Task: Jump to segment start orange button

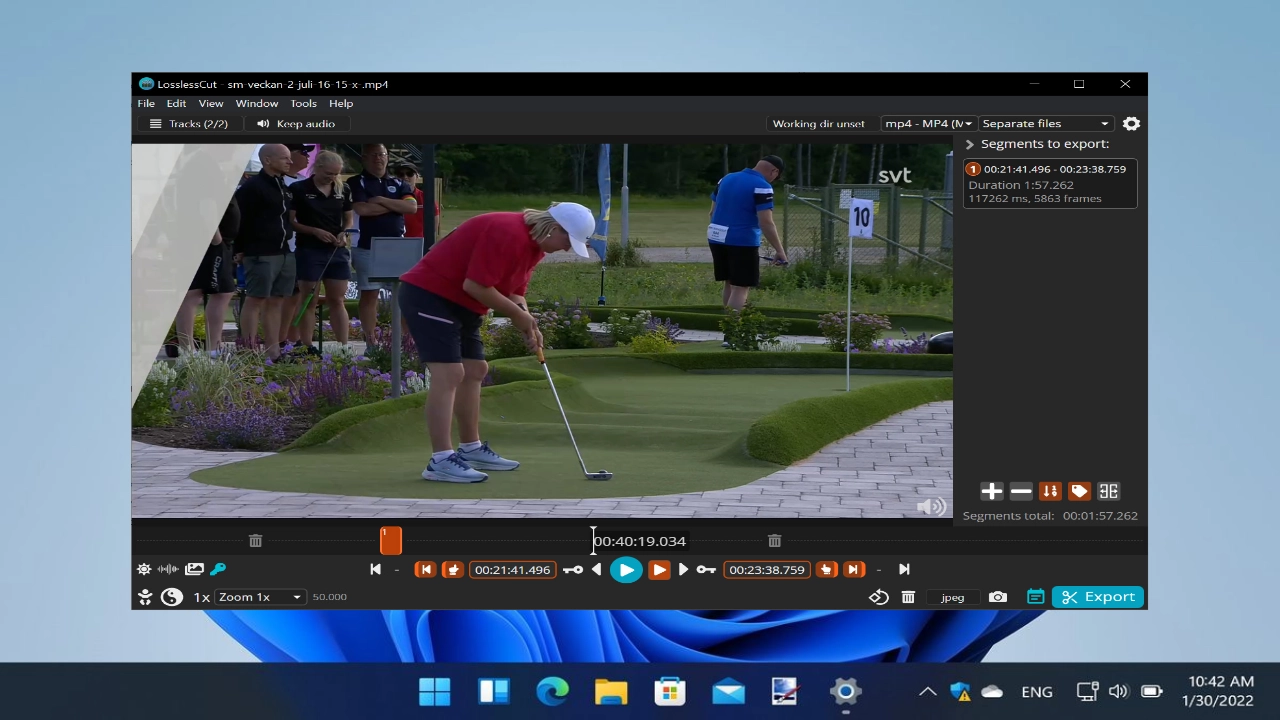Action: click(425, 569)
